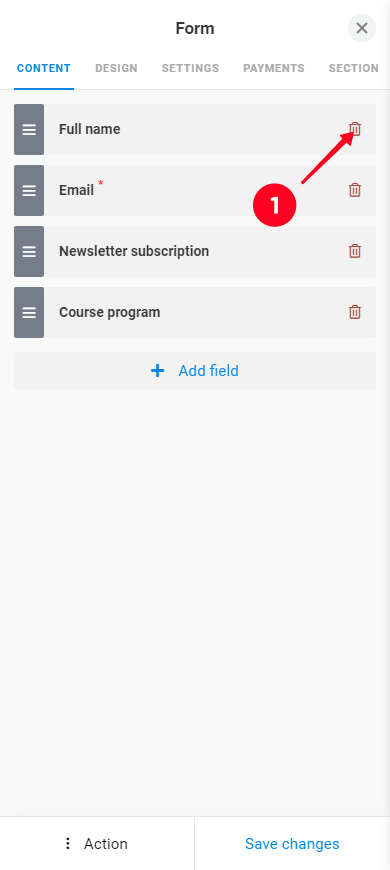Expand the Email field row
Screen dimensions: 390x870
click(195, 190)
